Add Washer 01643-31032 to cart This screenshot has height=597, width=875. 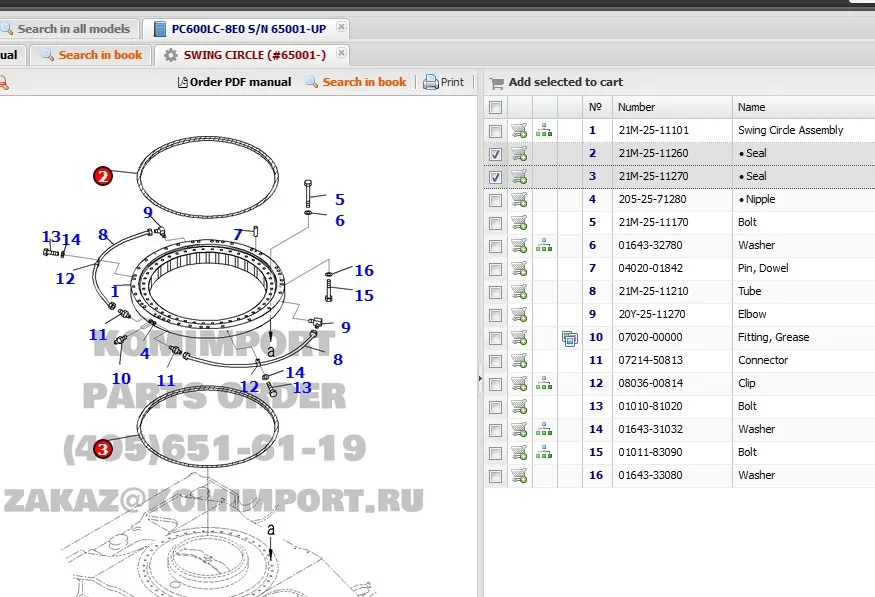(x=519, y=430)
